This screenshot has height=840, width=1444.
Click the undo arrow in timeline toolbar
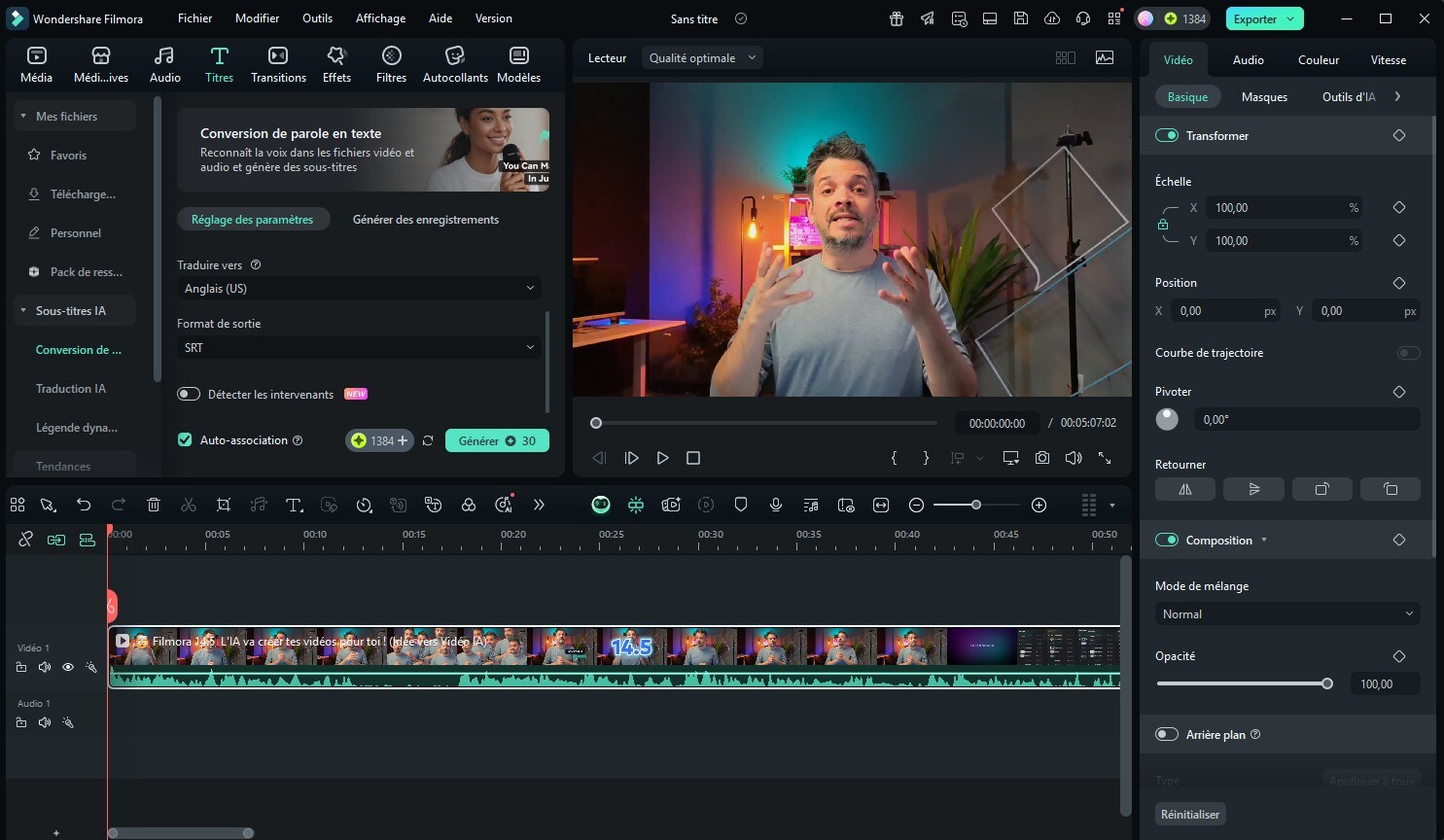click(84, 505)
